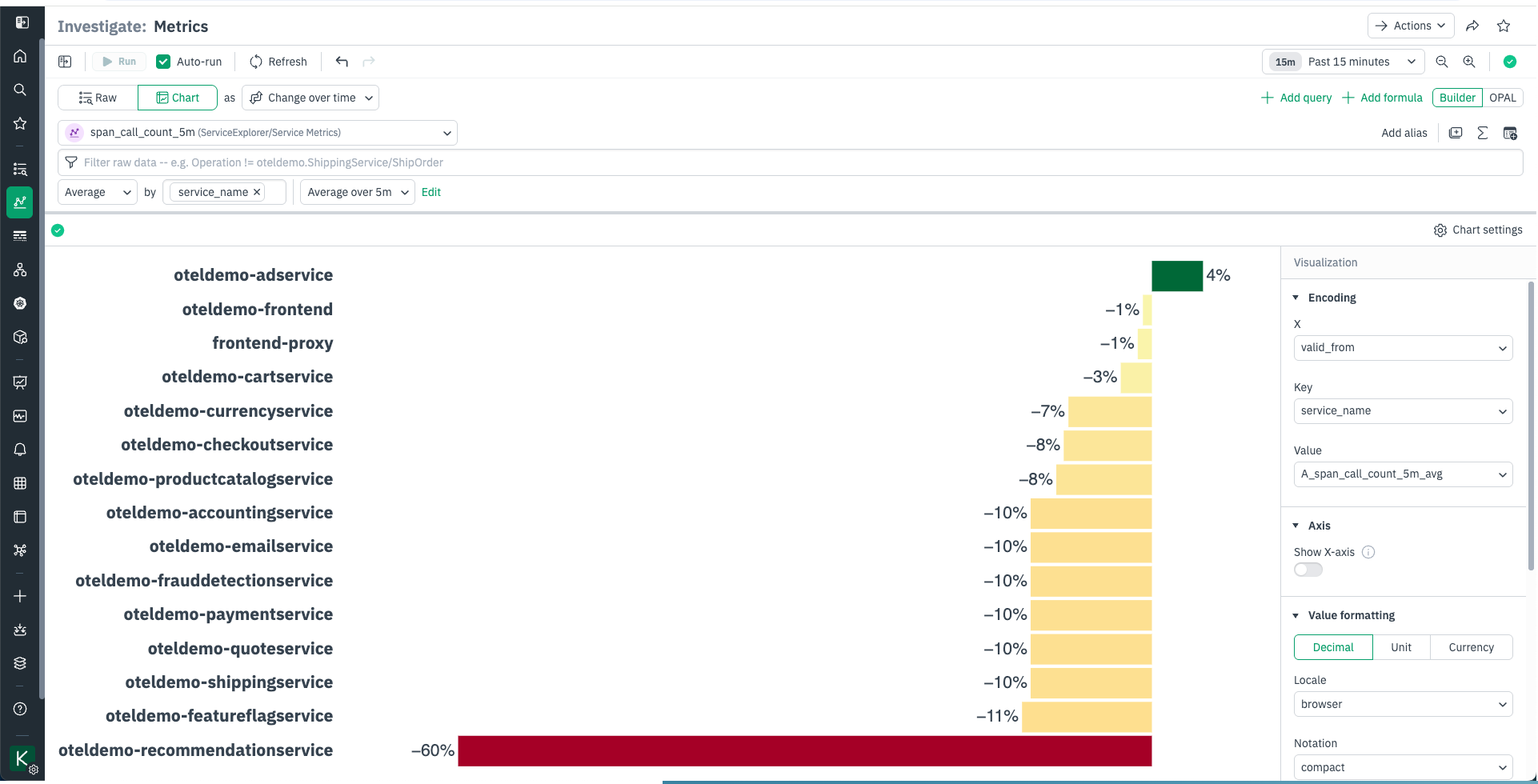Open alerts bell icon in sidebar

(20, 450)
